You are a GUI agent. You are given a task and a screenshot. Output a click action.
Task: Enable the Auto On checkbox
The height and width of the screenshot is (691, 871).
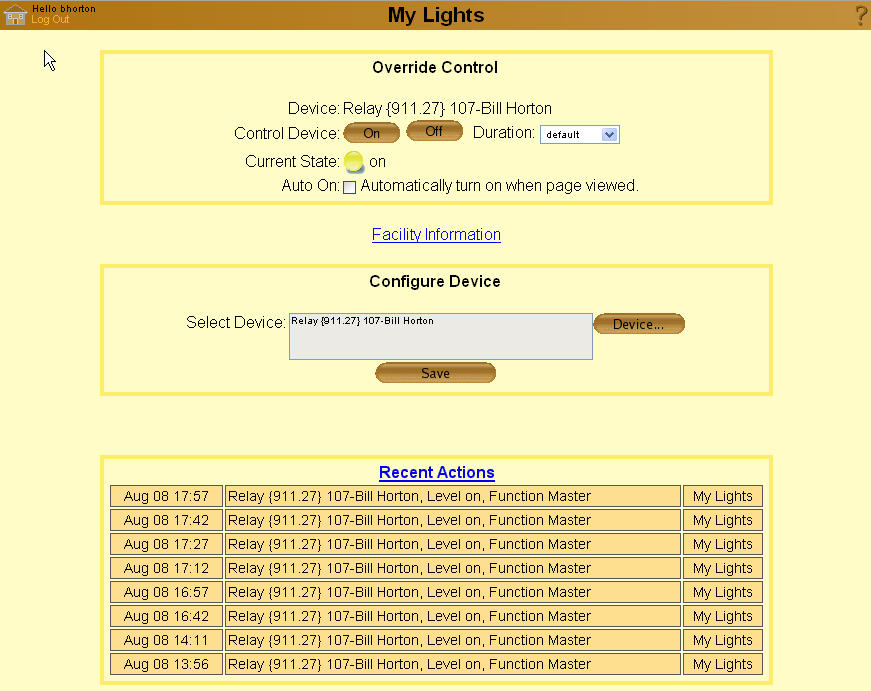[x=350, y=187]
